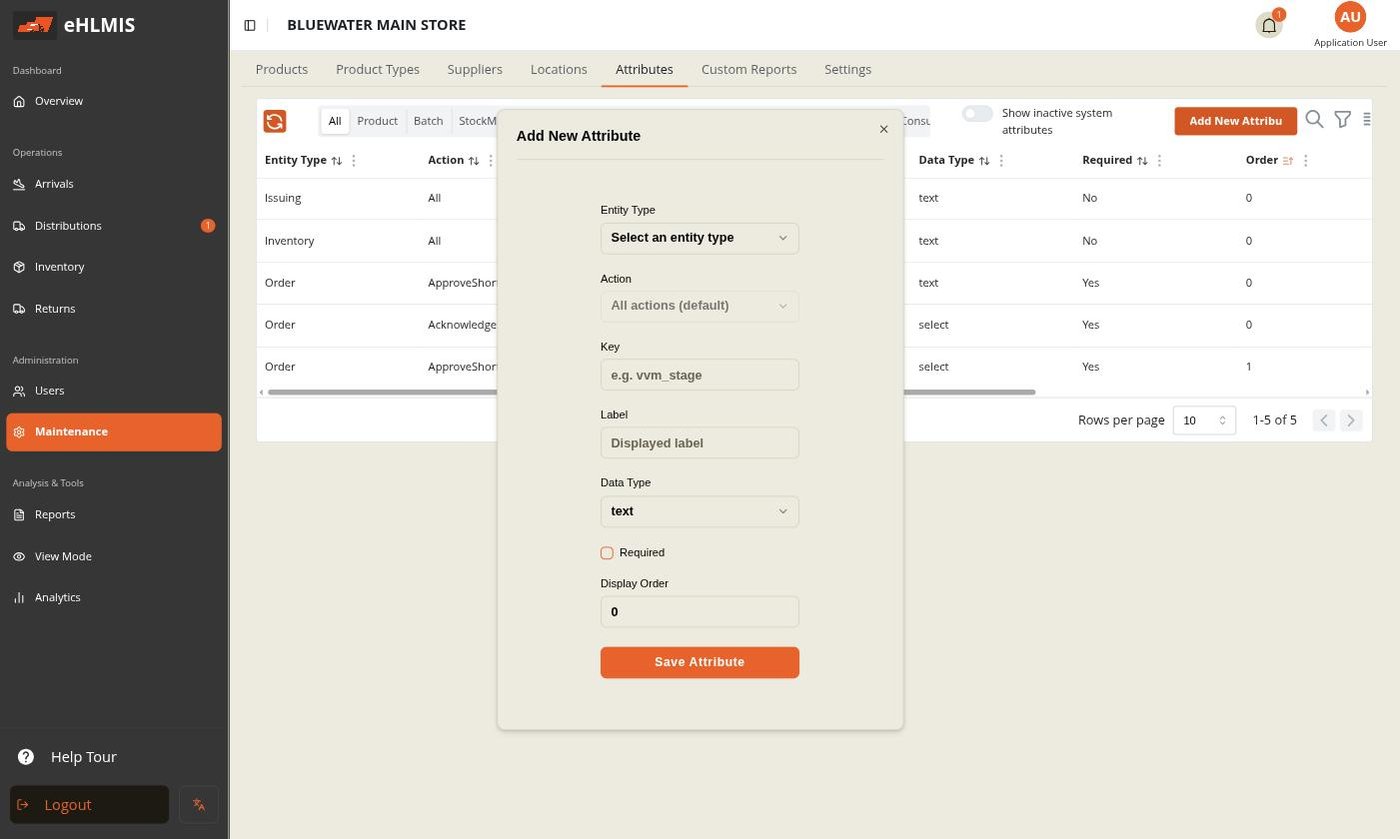Open the Data Type dropdown
This screenshot has width=1400, height=839.
click(x=700, y=512)
